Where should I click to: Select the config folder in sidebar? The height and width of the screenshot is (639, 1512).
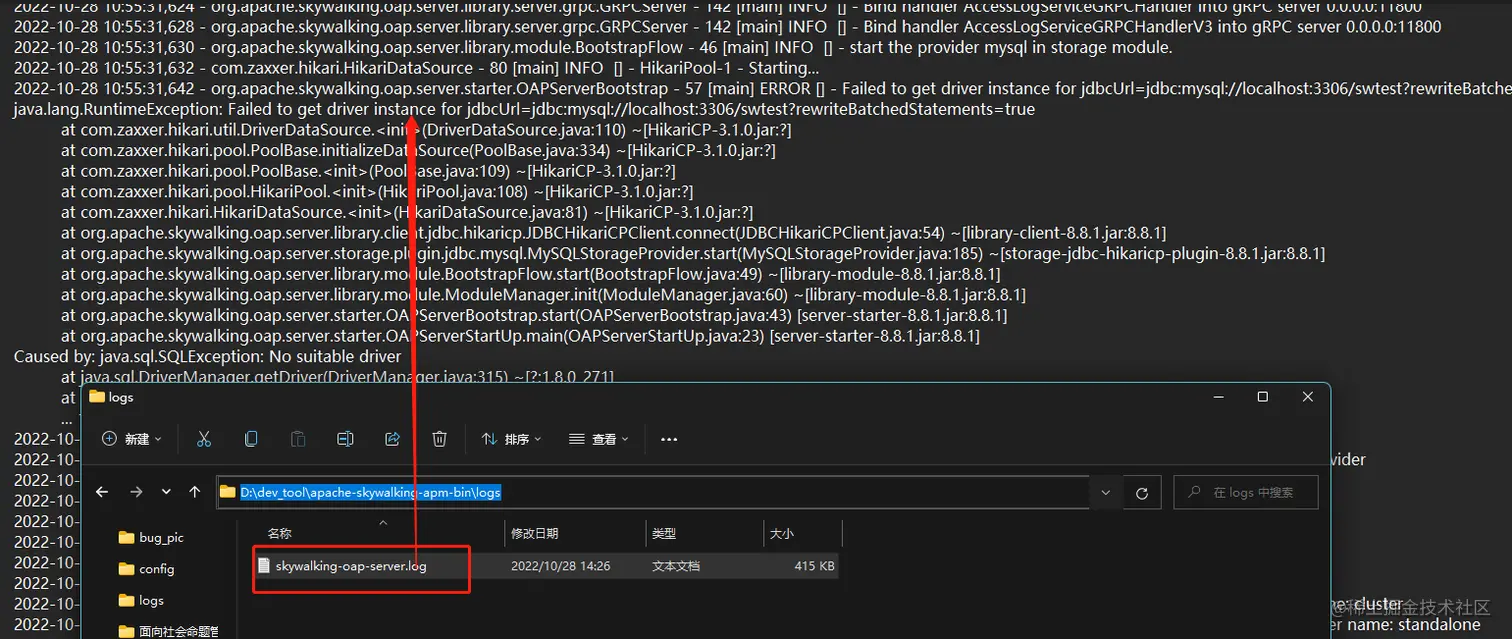[x=146, y=569]
